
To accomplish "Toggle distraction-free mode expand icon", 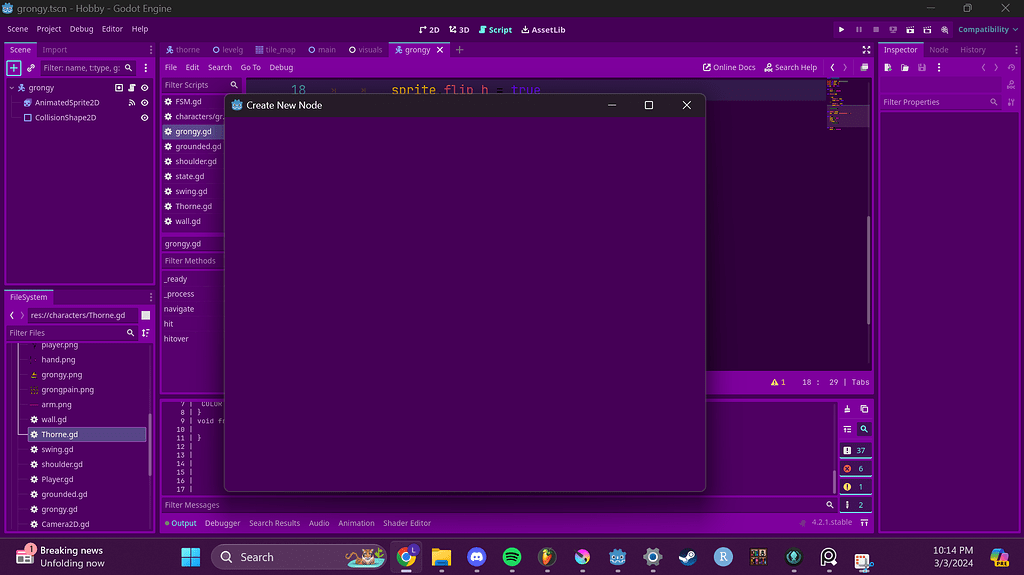I will click(866, 50).
